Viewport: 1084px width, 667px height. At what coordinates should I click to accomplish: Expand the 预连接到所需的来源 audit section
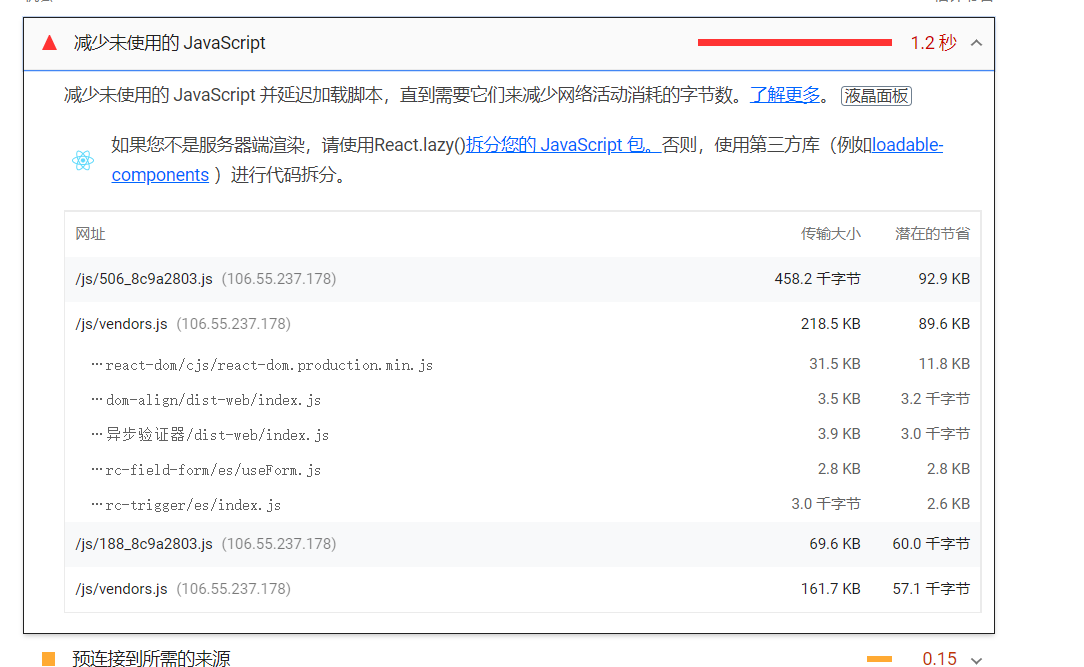(975, 658)
